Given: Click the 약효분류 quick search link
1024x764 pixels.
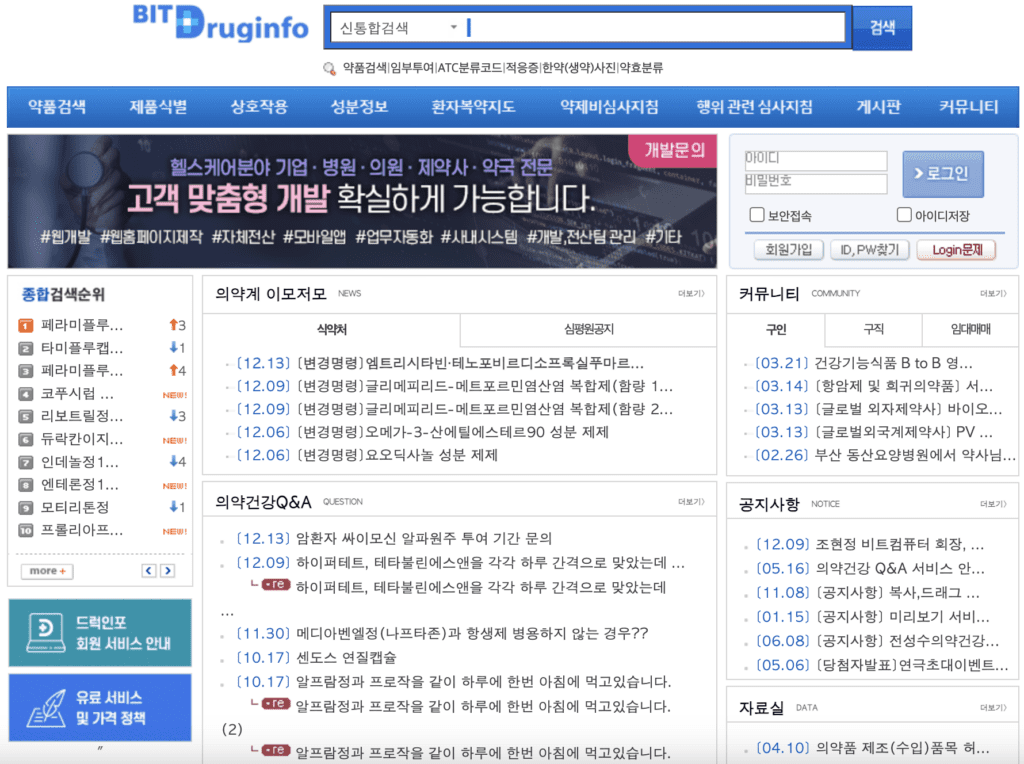Looking at the screenshot, I should 641,68.
